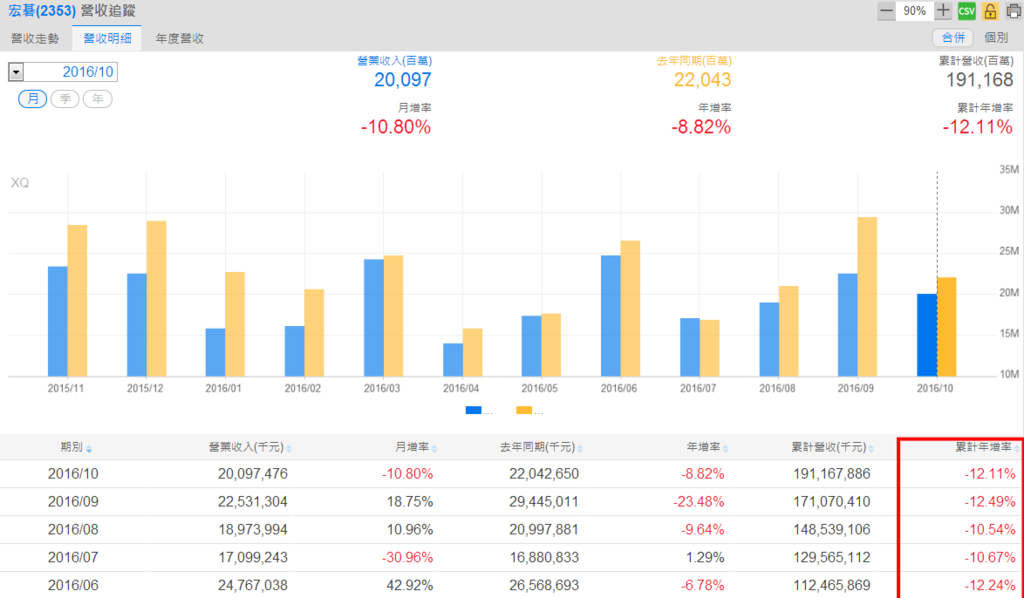Click the dark blue 2016/10 revenue bar

927,335
